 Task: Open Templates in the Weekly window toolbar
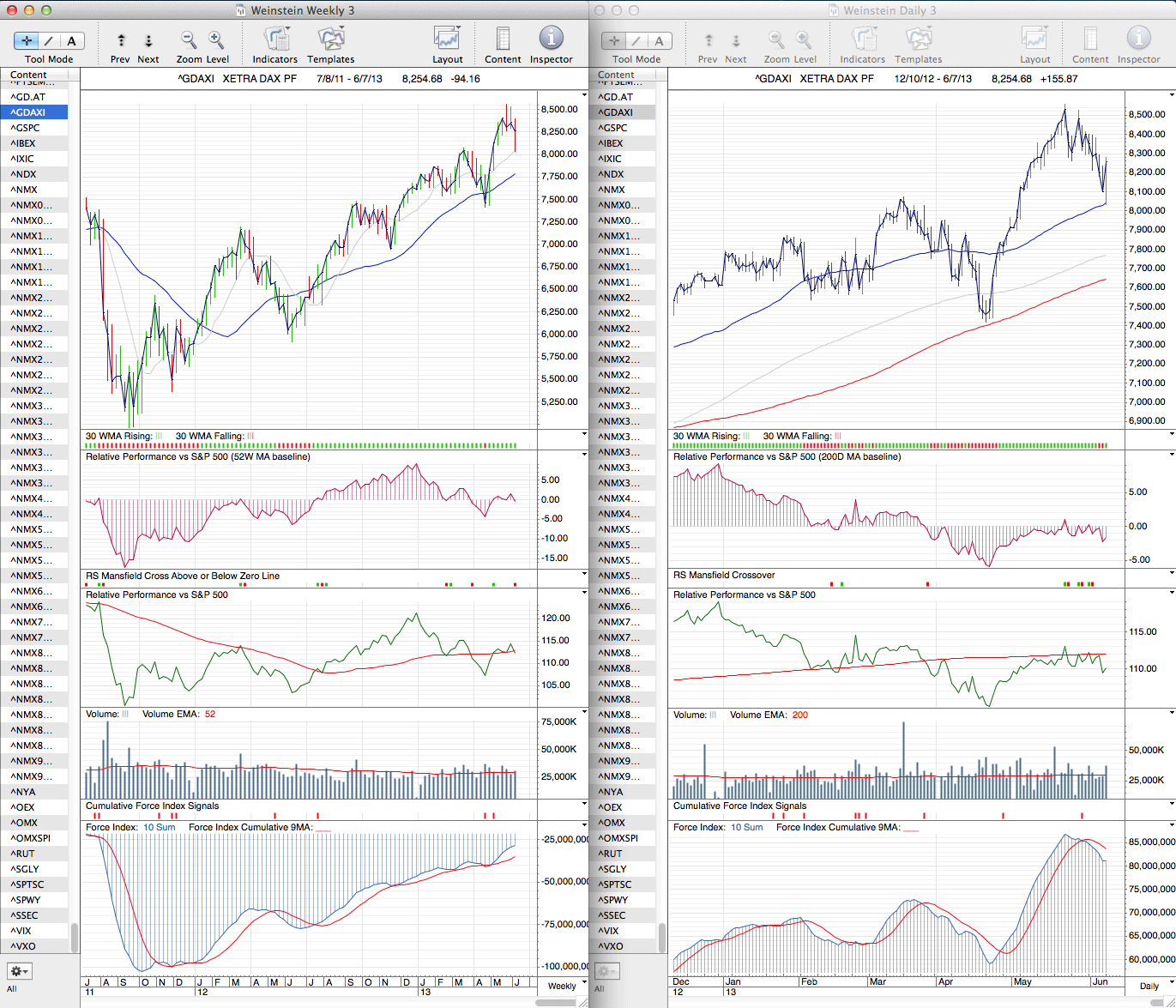coord(330,39)
